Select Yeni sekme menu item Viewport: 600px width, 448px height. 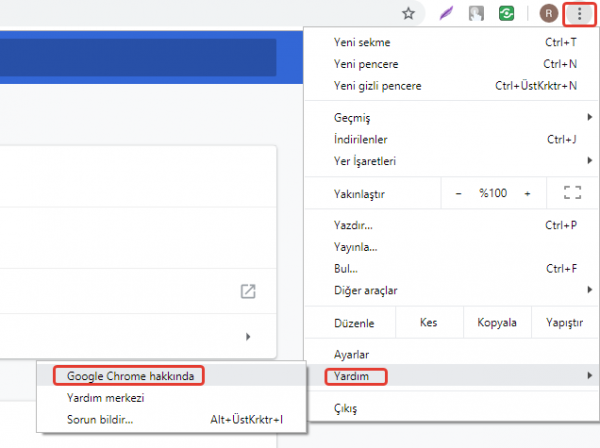point(451,42)
